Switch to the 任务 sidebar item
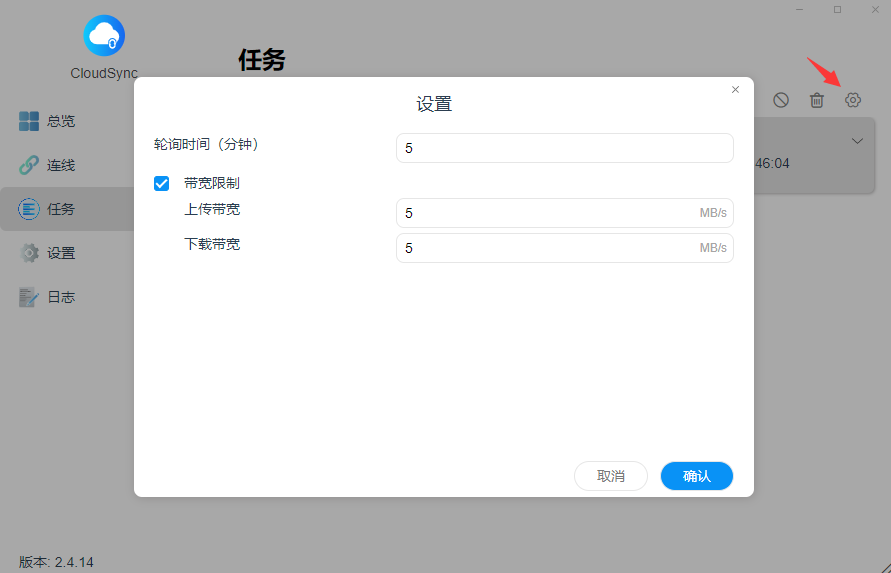Viewport: 891px width, 573px height. pyautogui.click(x=61, y=209)
